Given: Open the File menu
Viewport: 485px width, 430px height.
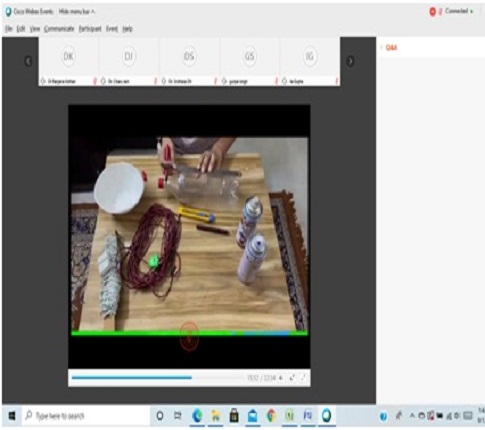Looking at the screenshot, I should 9,29.
